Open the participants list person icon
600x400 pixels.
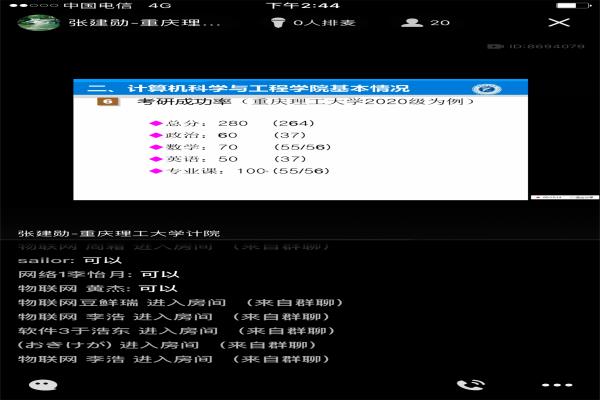(x=412, y=23)
